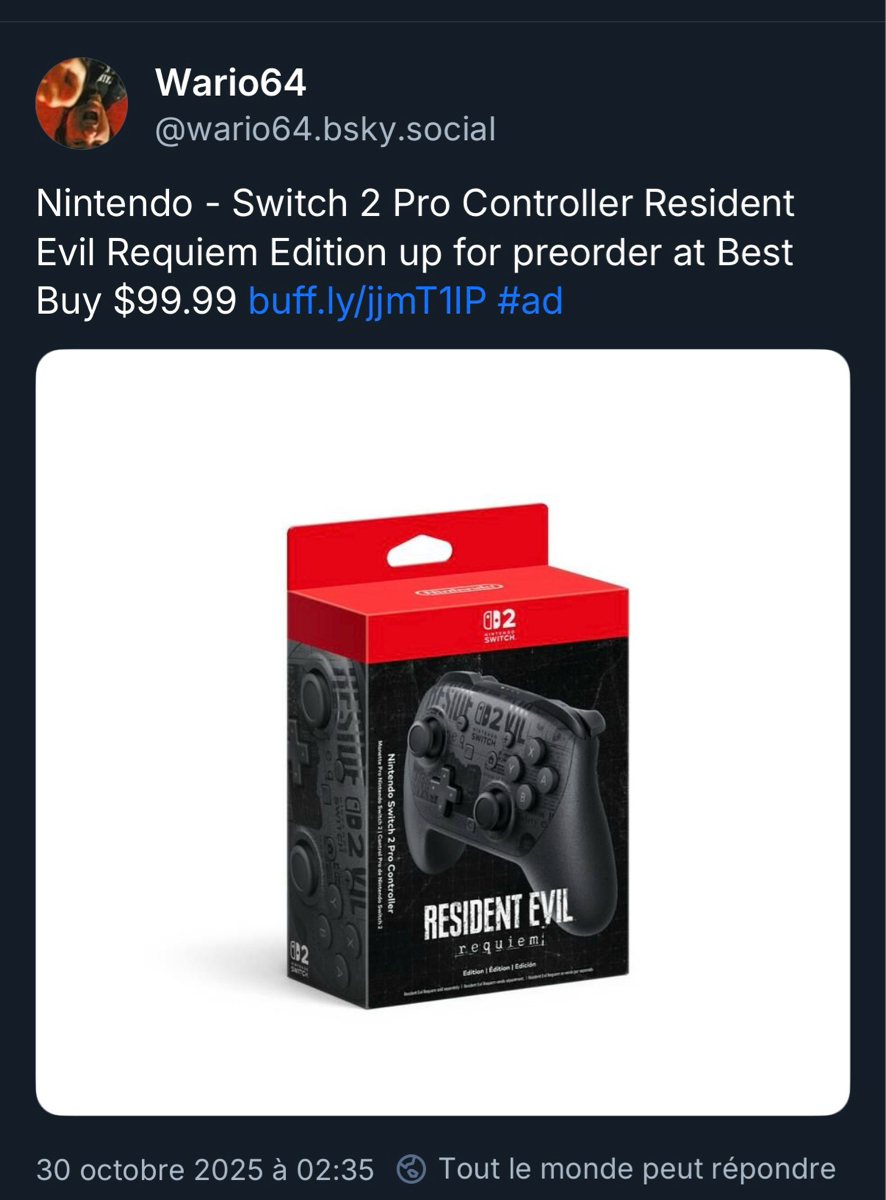Screen dimensions: 886x1200
Task: Click the 'requiem' subtitle on the box
Action: pos(499,944)
